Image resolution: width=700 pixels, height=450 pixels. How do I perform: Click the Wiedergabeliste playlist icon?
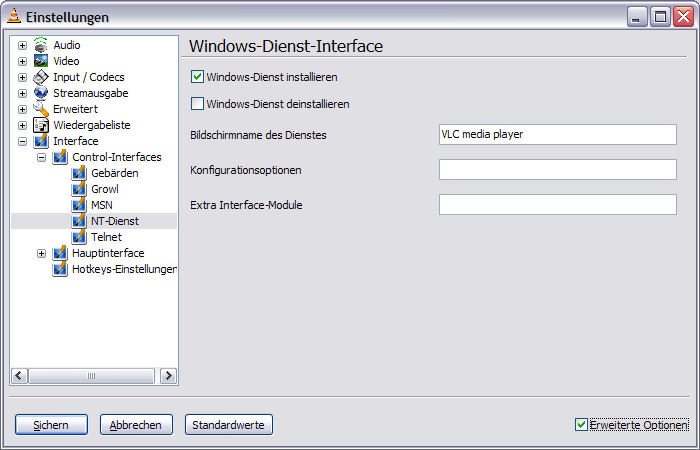pyautogui.click(x=41, y=125)
